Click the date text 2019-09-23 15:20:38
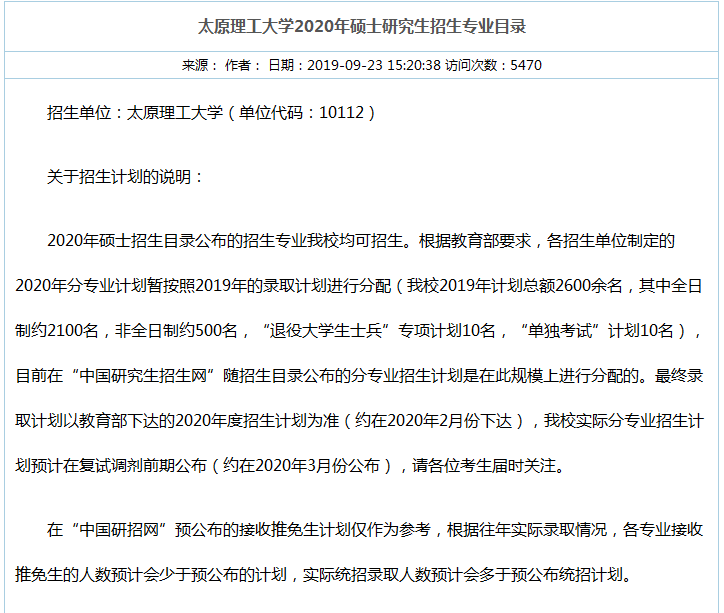The height and width of the screenshot is (613, 724). (374, 65)
